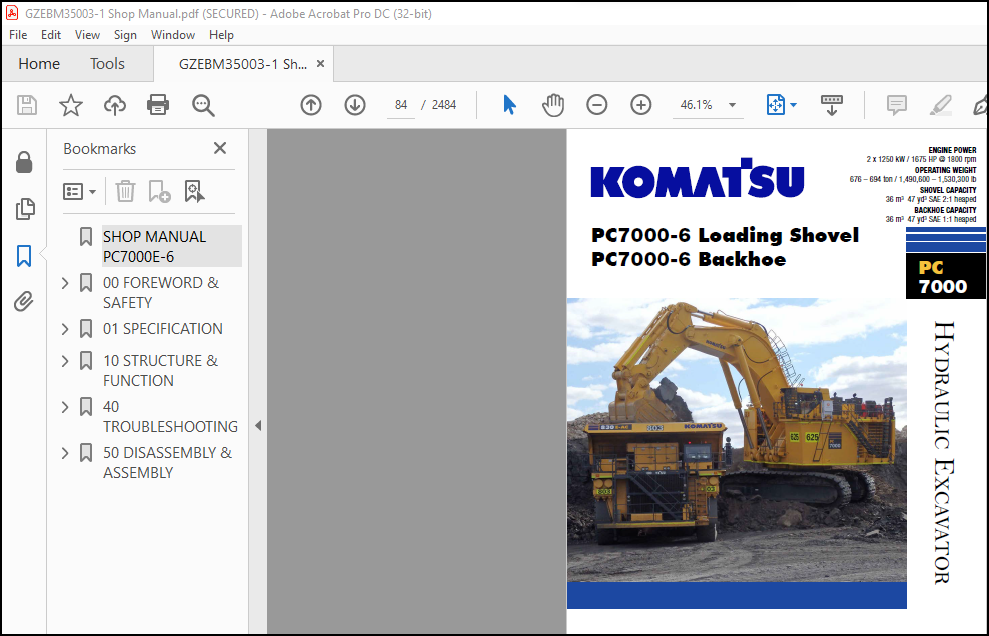989x636 pixels.
Task: Click the 'PC7000-6 Backhoe' heading
Action: 688,259
